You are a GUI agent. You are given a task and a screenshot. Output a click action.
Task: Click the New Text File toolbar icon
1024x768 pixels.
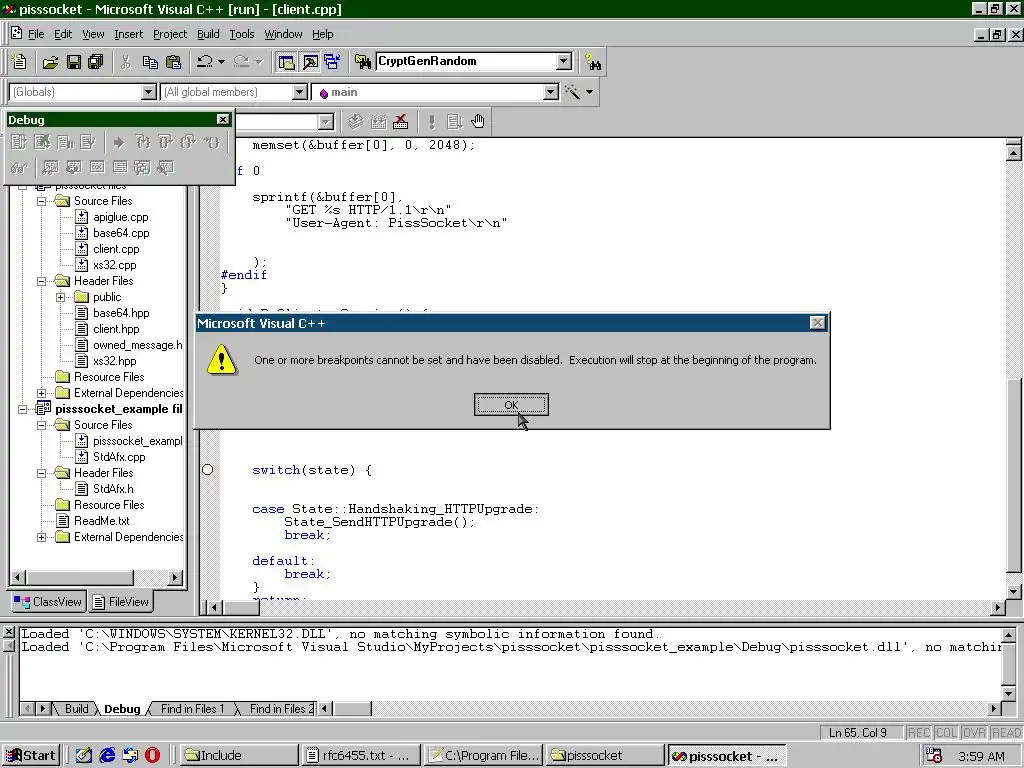(x=20, y=61)
